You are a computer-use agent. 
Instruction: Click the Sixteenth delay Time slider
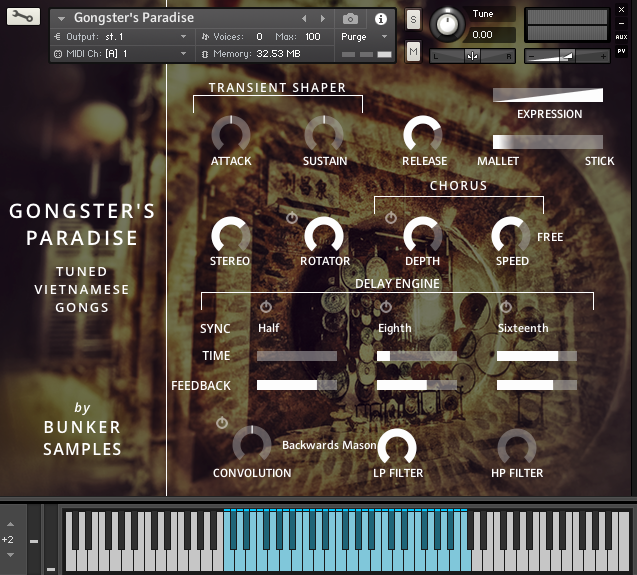click(x=536, y=356)
